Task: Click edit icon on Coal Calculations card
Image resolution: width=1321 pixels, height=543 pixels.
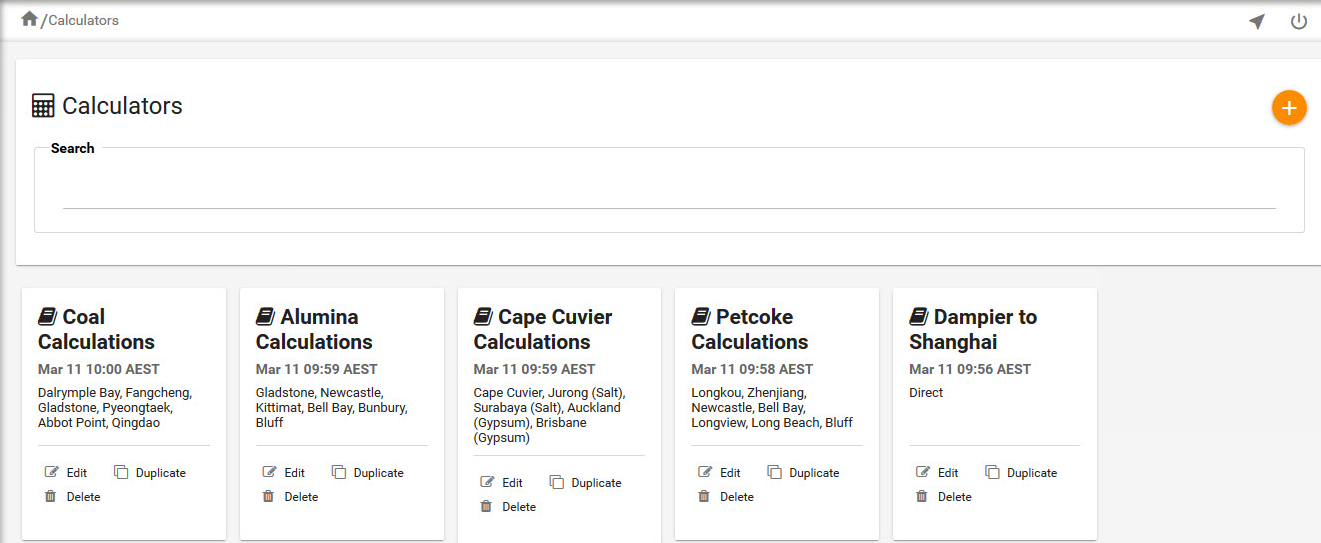Action: click(x=52, y=472)
